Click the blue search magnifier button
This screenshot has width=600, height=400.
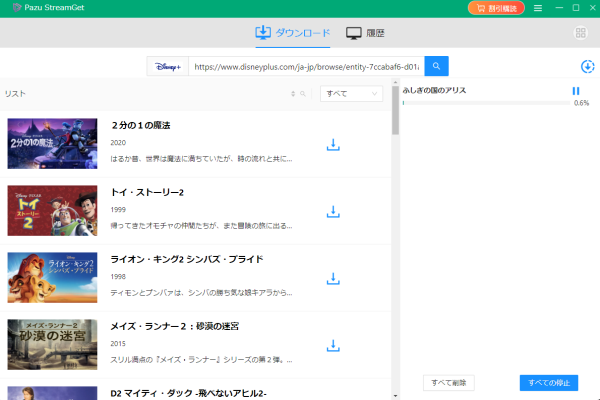click(436, 66)
